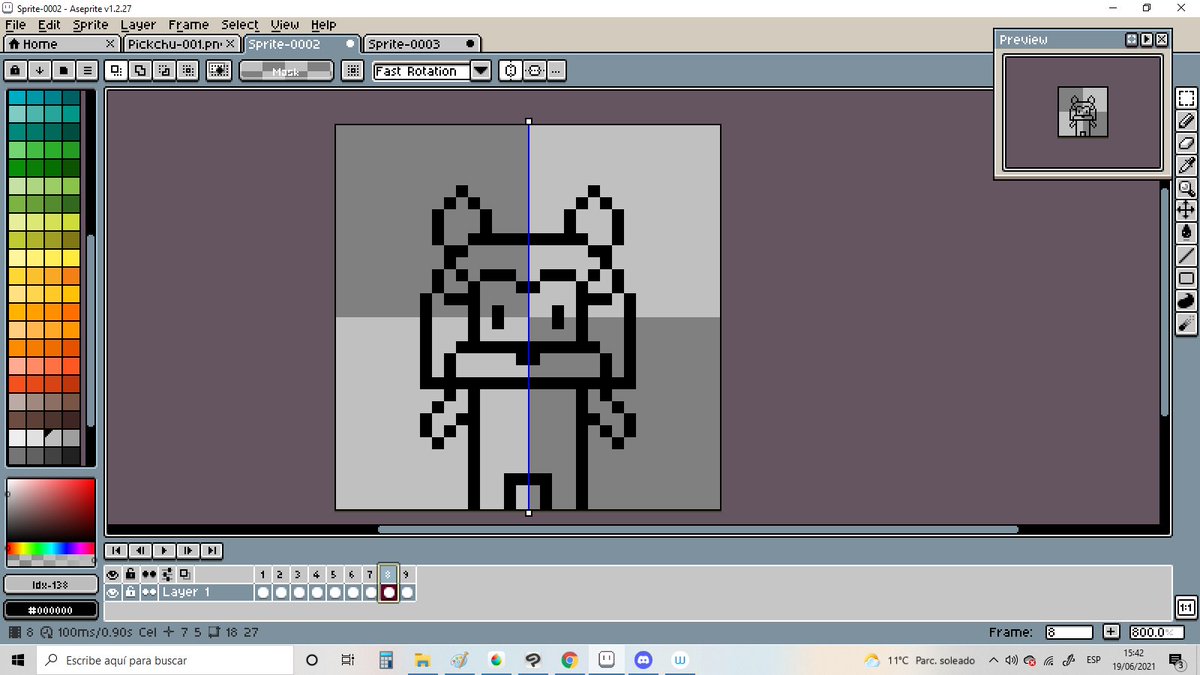Click the plus button to add frame
This screenshot has height=675, width=1200.
pos(1111,632)
